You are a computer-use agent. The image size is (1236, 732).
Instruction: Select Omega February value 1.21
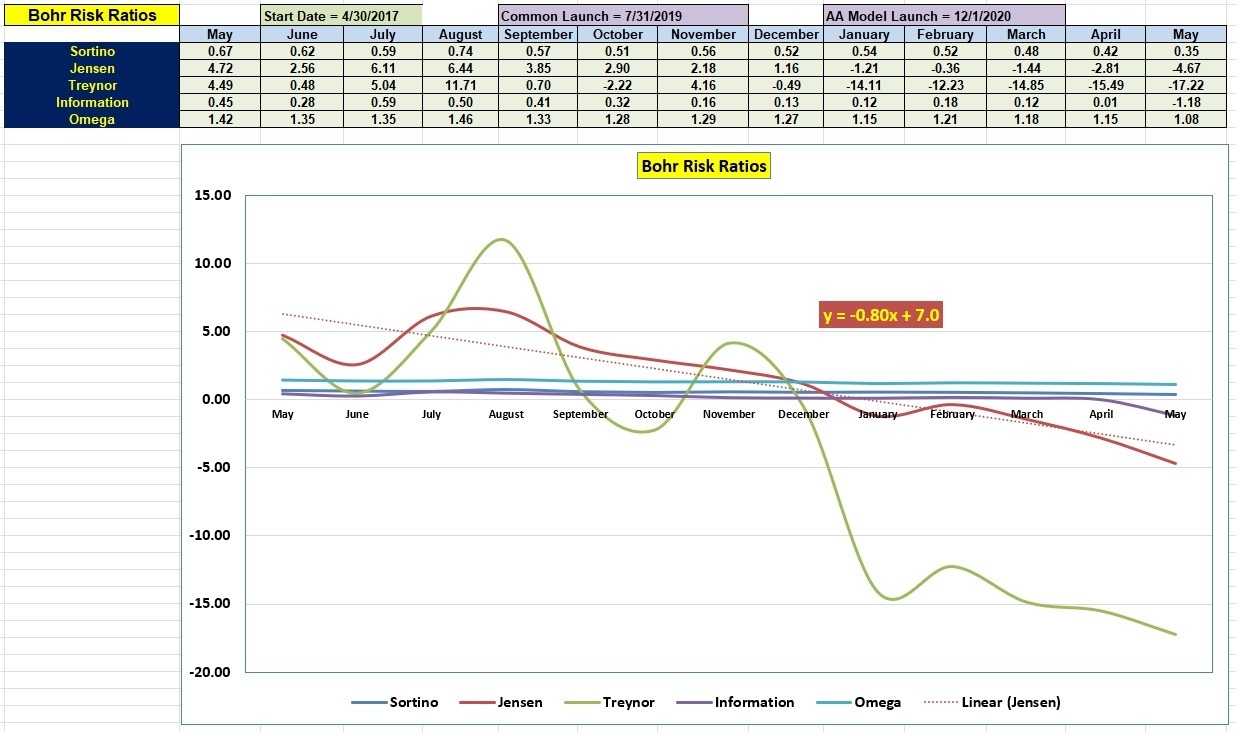point(945,119)
